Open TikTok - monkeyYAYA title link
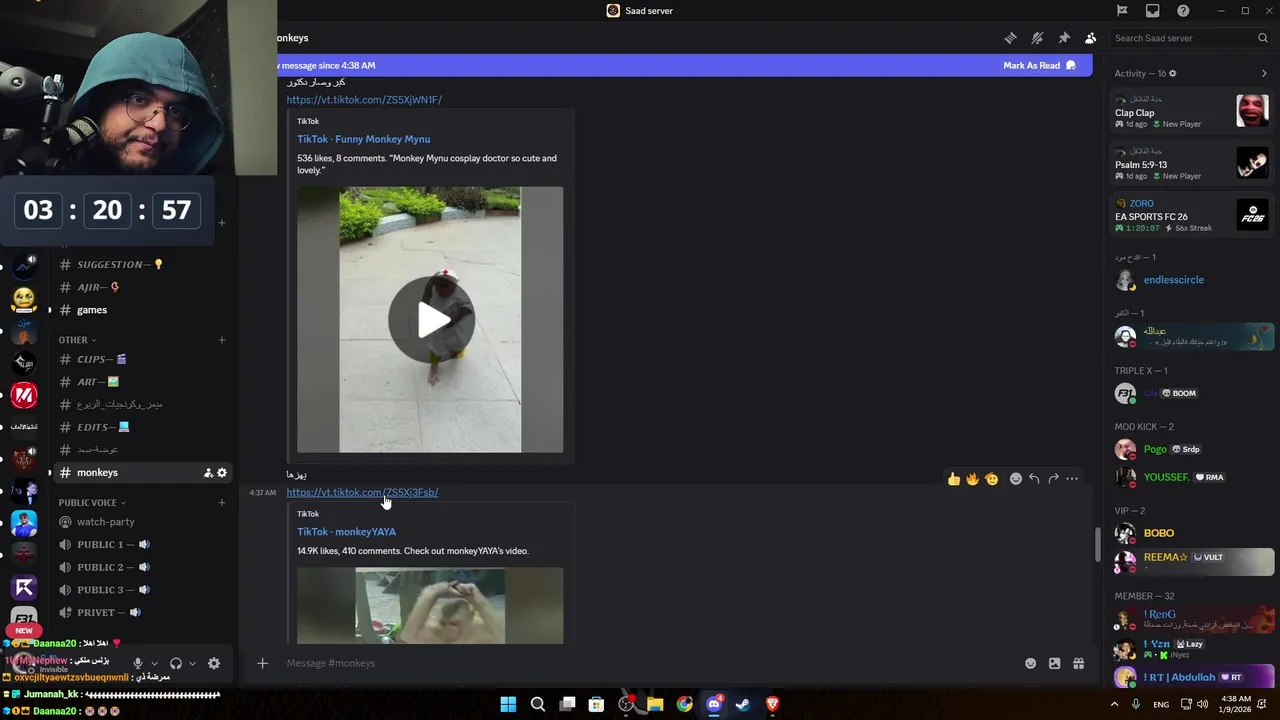Image resolution: width=1280 pixels, height=720 pixels. [x=346, y=532]
